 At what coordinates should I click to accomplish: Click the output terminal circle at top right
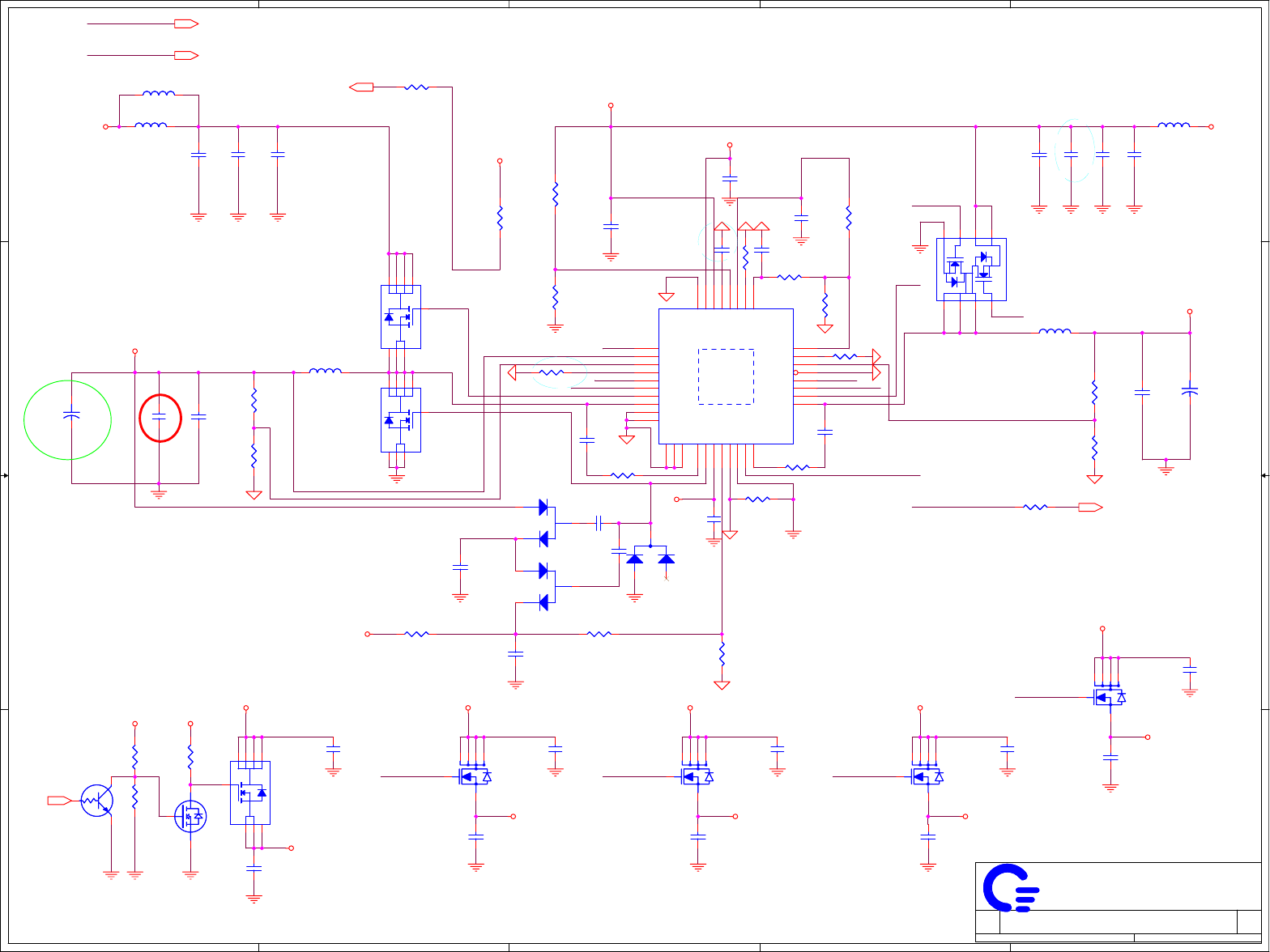tap(1212, 127)
